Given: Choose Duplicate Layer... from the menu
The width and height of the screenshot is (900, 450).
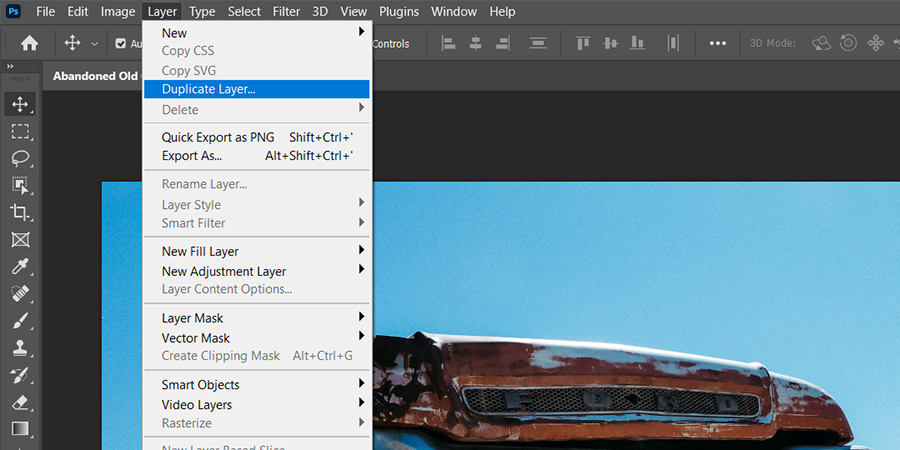Looking at the screenshot, I should coord(257,89).
